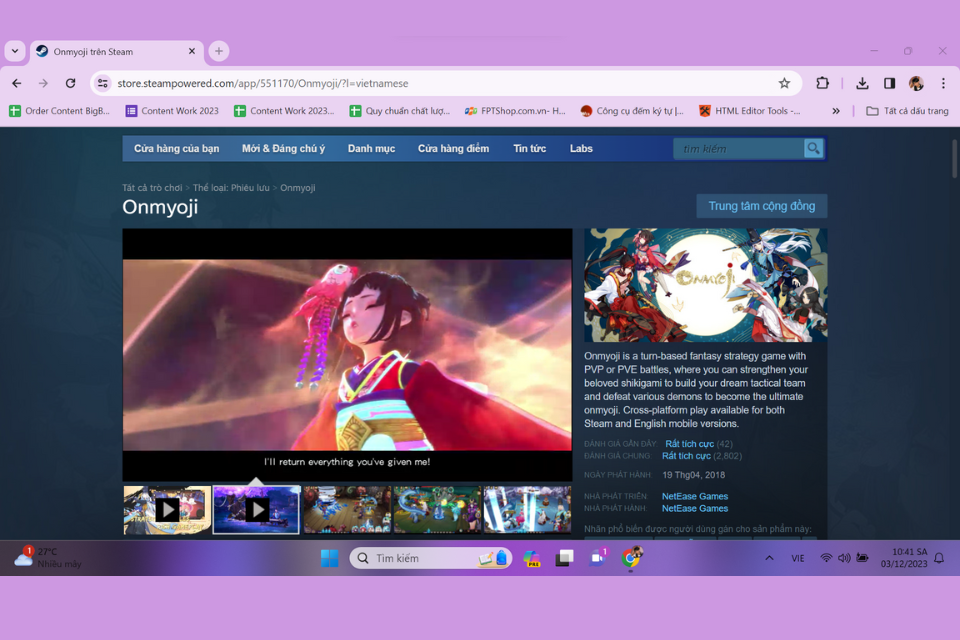
Task: Open the Tin tức menu item
Action: (530, 149)
